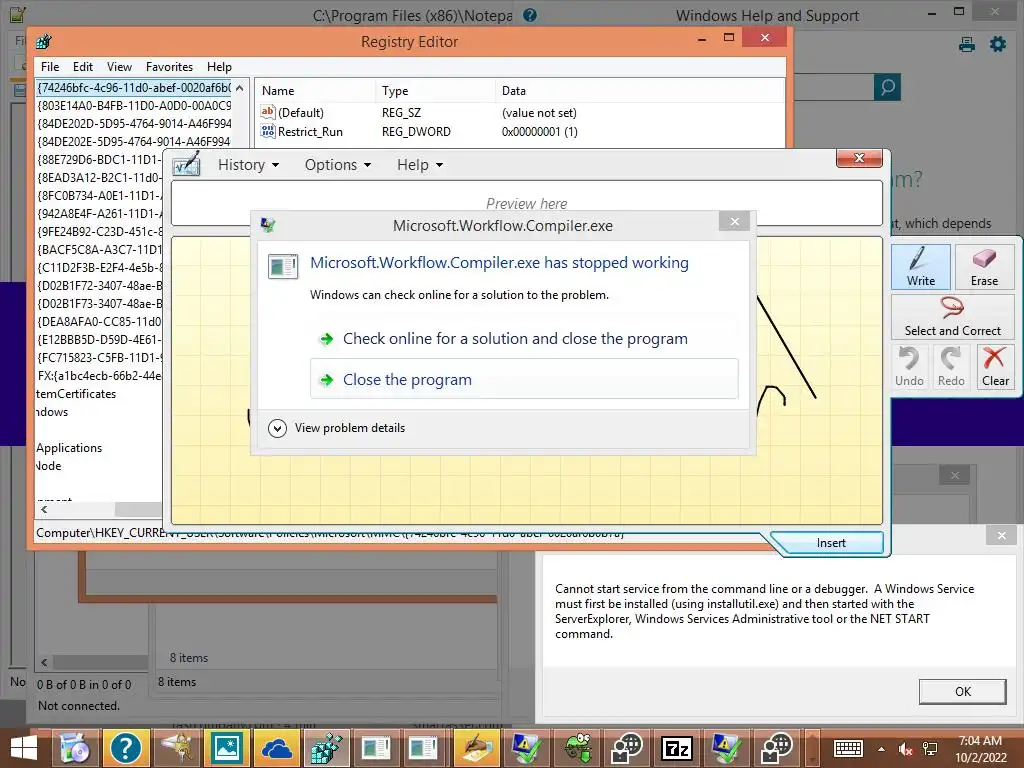Screen dimensions: 1024x768
Task: Choose Close the program
Action: coord(524,379)
